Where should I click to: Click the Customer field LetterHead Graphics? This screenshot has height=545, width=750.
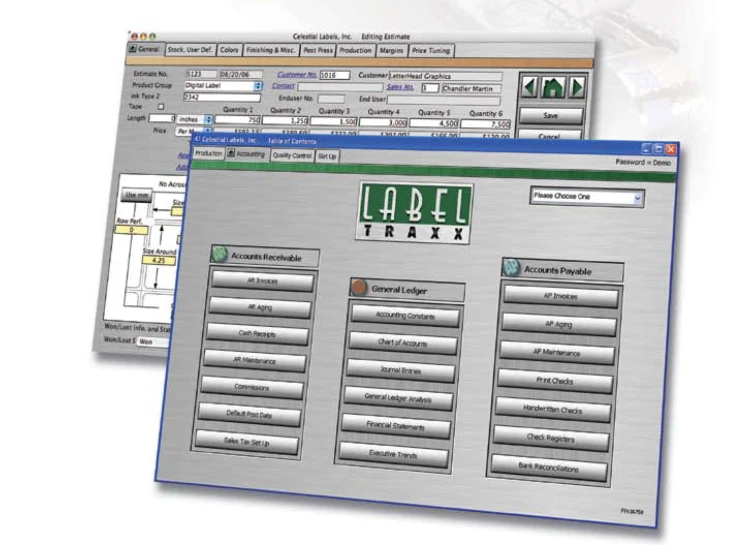(x=445, y=76)
